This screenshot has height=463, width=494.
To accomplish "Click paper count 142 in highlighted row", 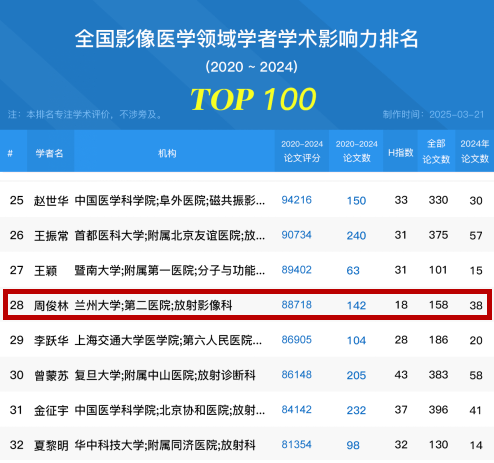I will point(356,305).
